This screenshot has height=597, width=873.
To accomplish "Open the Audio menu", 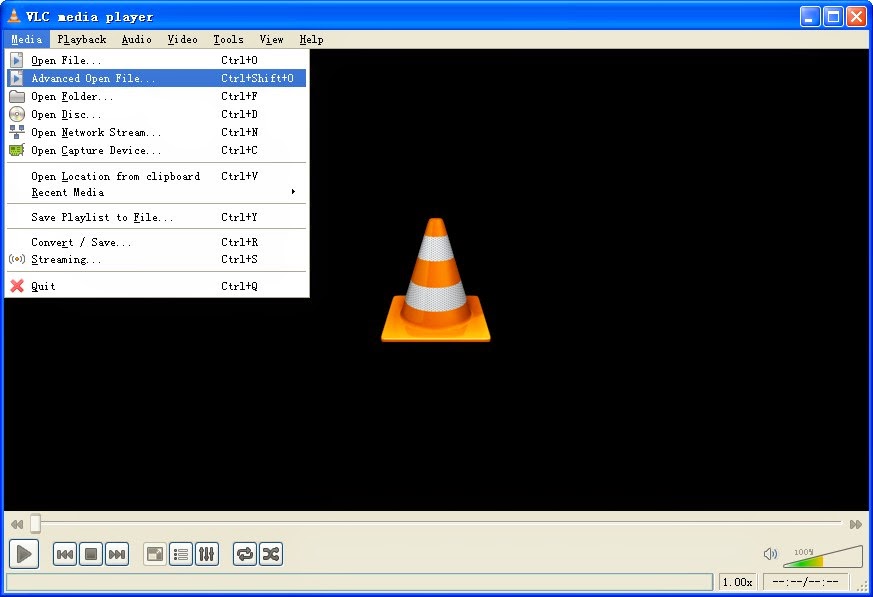I will click(x=136, y=40).
